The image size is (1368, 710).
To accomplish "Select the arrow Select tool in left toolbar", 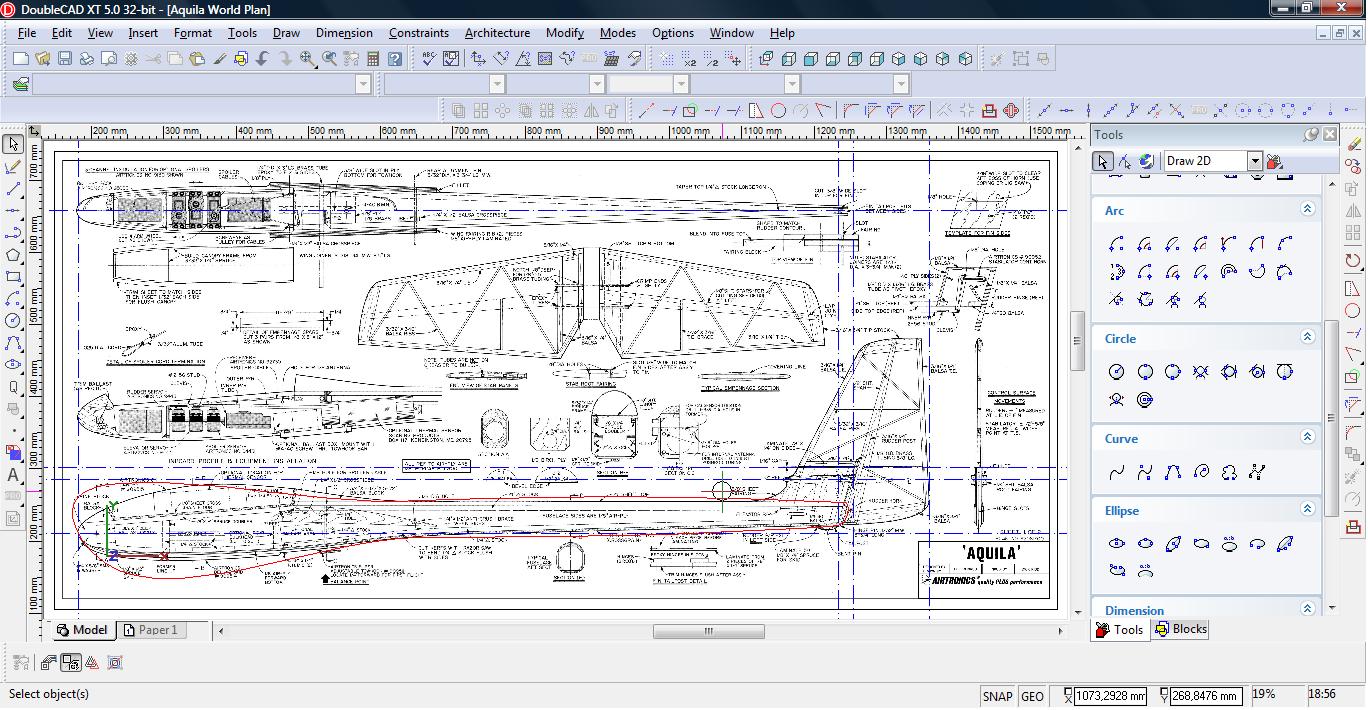I will coord(13,145).
